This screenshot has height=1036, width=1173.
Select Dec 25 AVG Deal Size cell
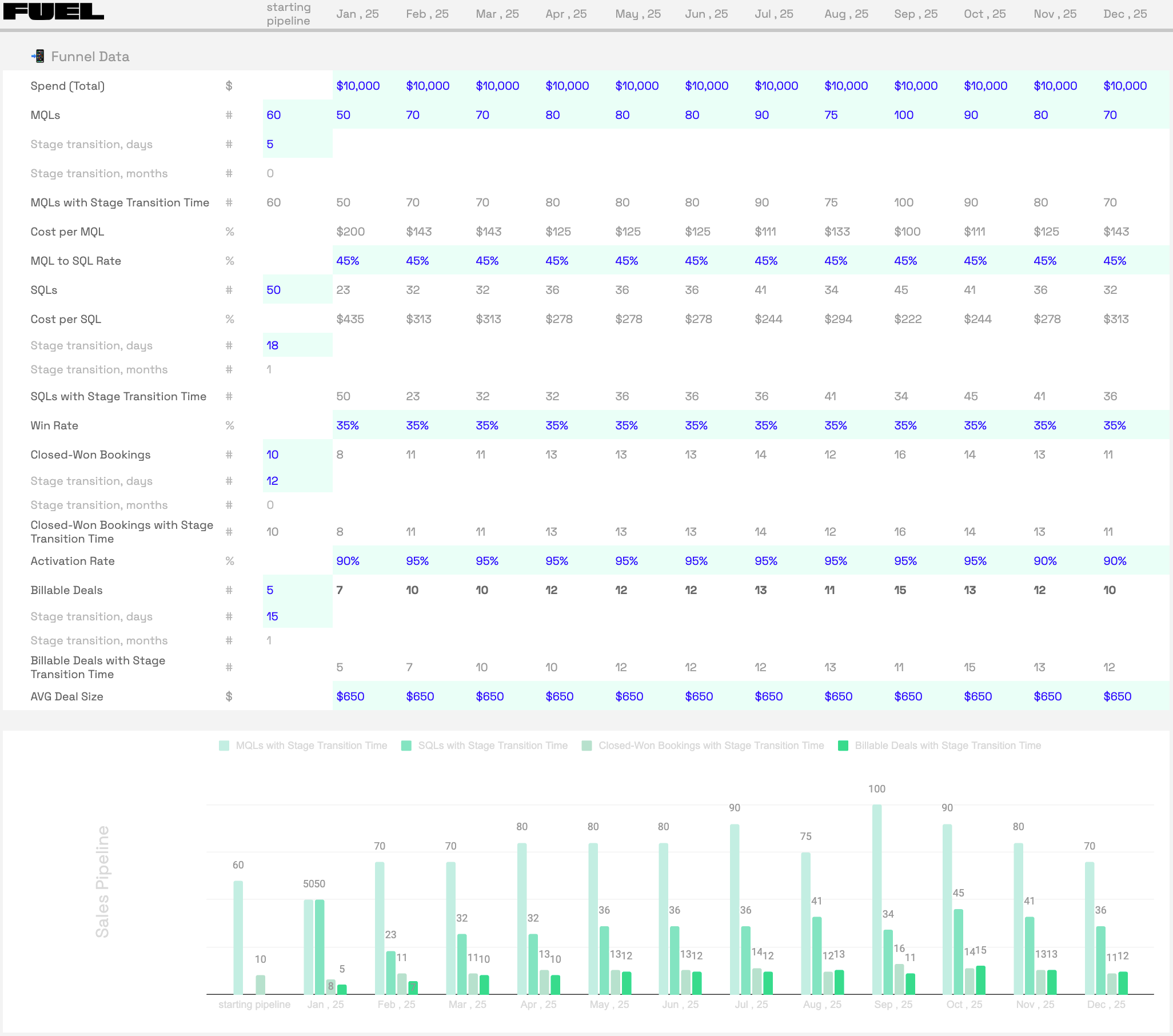coord(1117,696)
